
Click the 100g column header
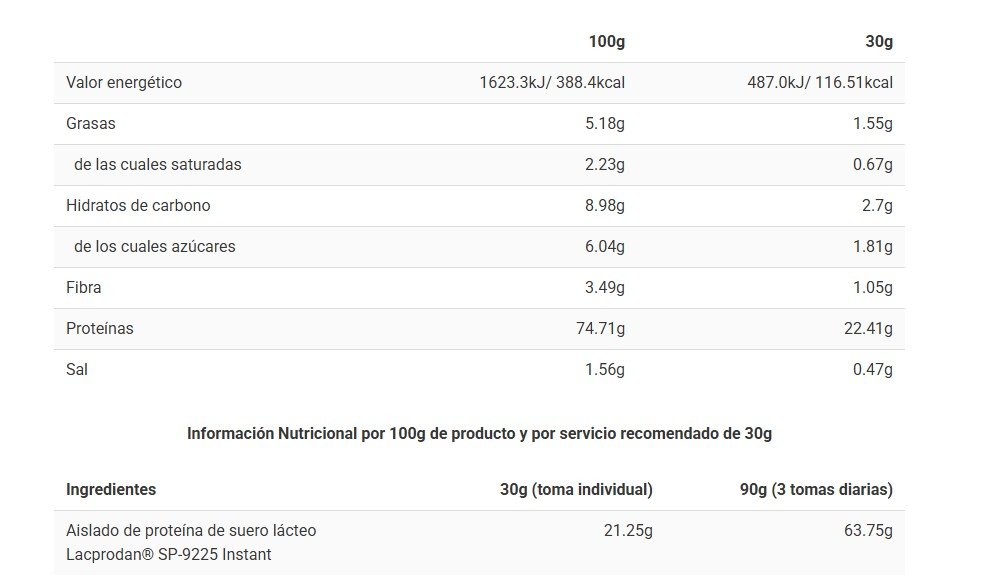(x=606, y=42)
